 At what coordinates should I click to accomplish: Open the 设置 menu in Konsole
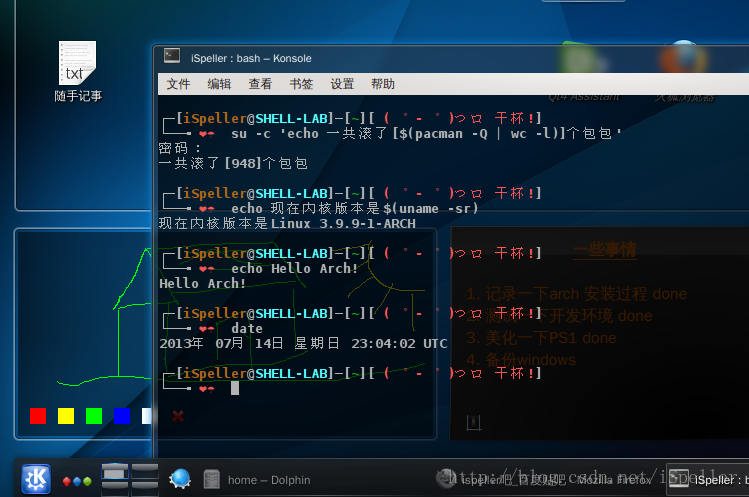pos(342,84)
